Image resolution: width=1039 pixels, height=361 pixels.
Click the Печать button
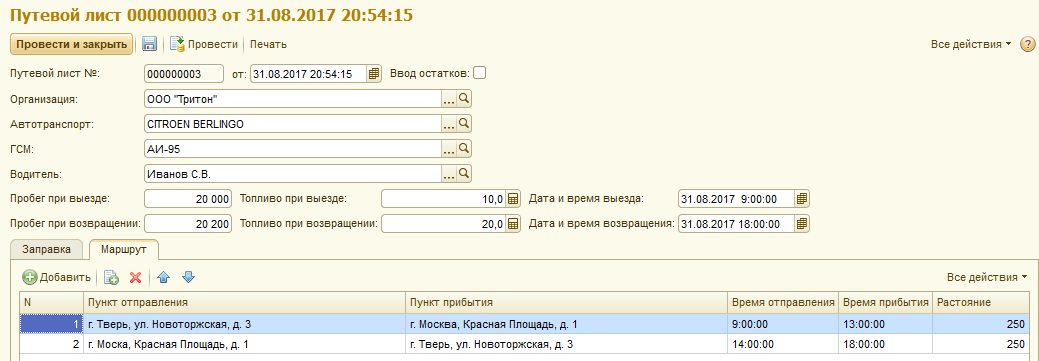click(x=268, y=44)
